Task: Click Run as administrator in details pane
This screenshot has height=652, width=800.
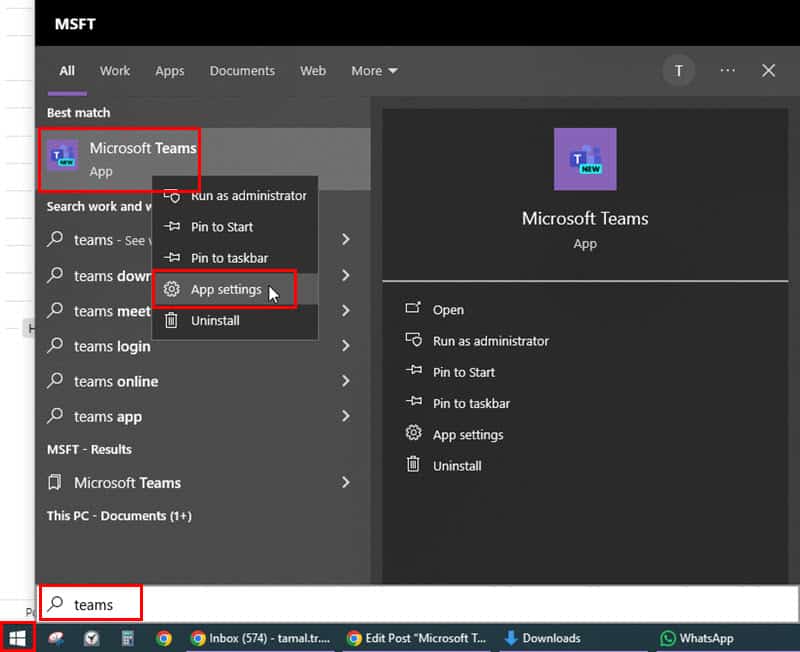Action: (x=477, y=341)
